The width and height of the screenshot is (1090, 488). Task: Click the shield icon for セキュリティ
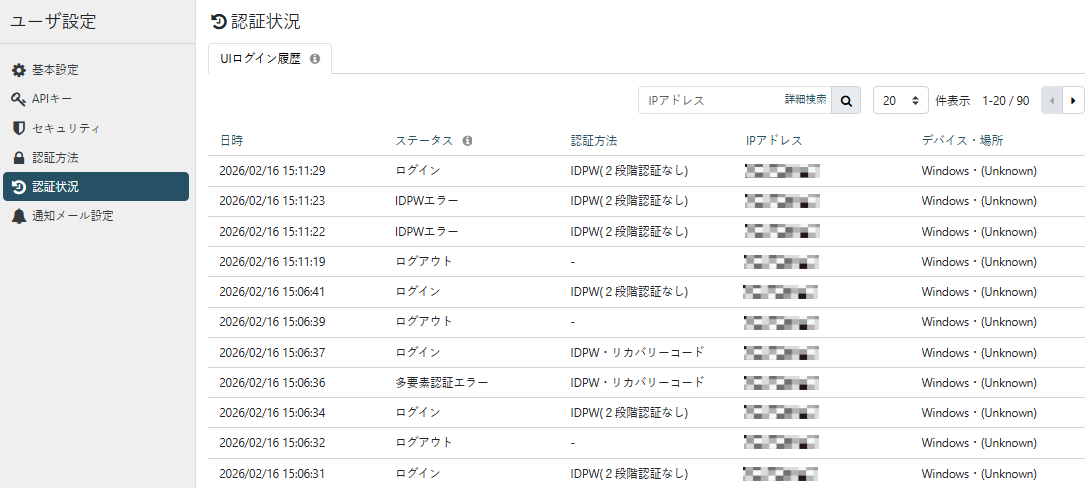coord(18,128)
